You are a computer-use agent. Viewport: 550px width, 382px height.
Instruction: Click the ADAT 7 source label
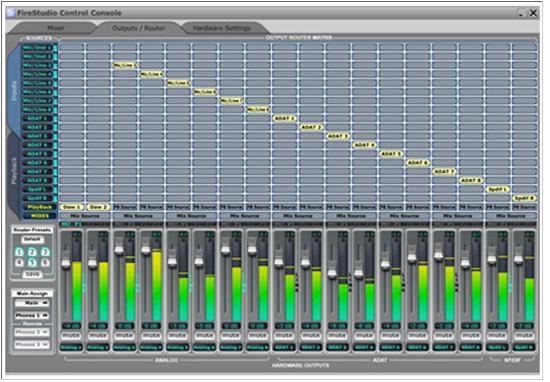click(37, 172)
